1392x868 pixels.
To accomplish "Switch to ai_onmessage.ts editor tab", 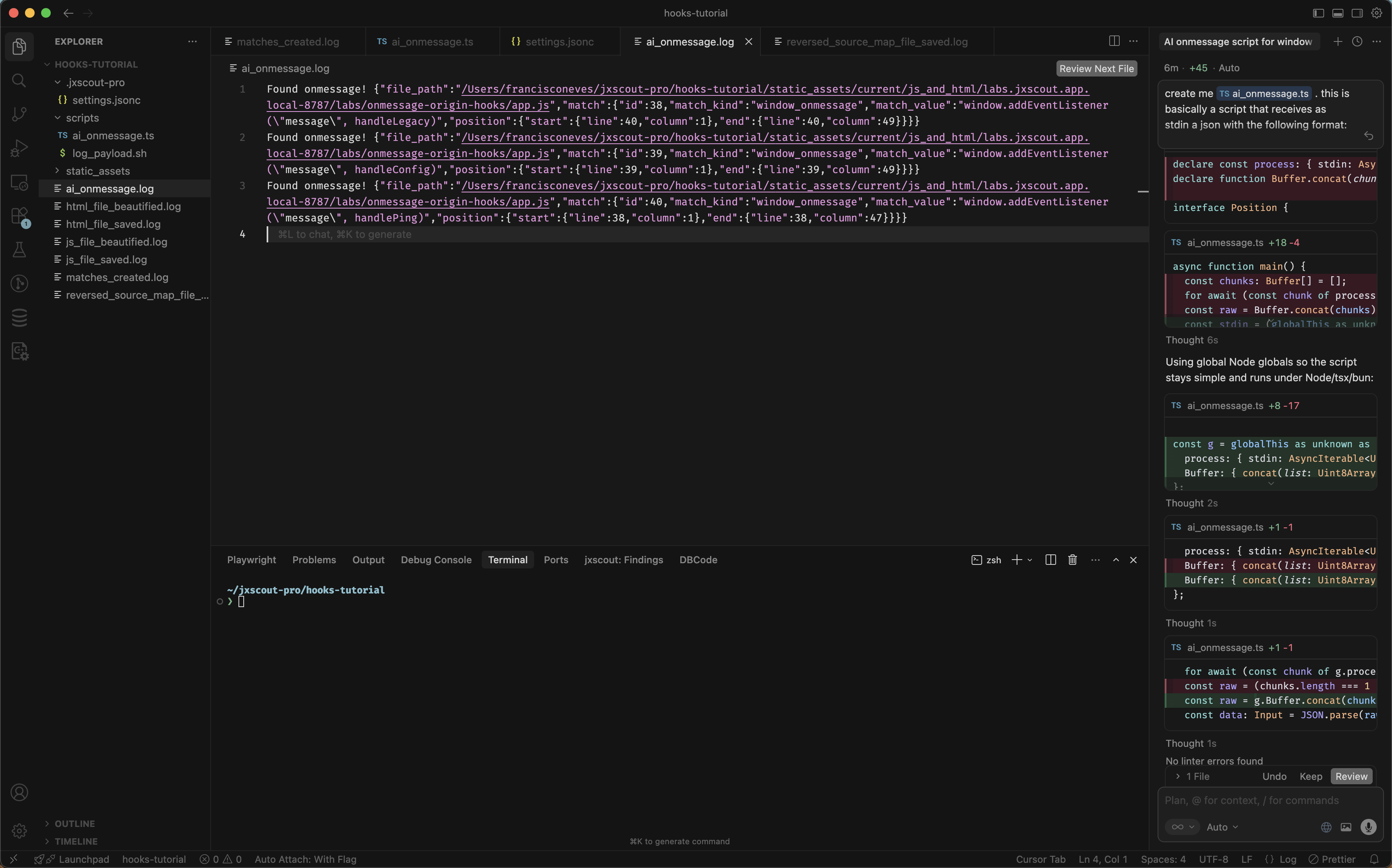I will pos(432,41).
